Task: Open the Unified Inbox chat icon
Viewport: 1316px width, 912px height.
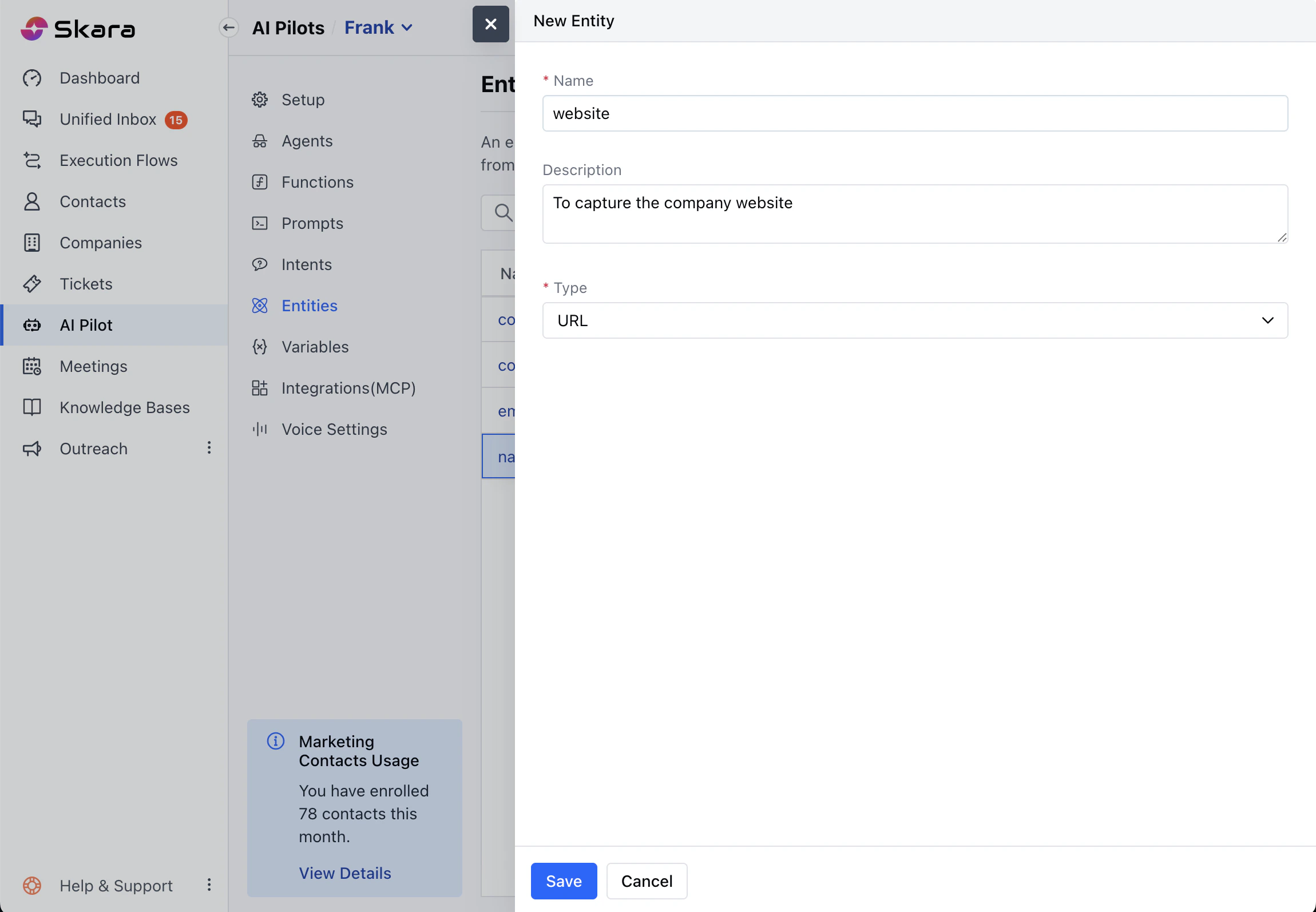Action: pos(32,119)
